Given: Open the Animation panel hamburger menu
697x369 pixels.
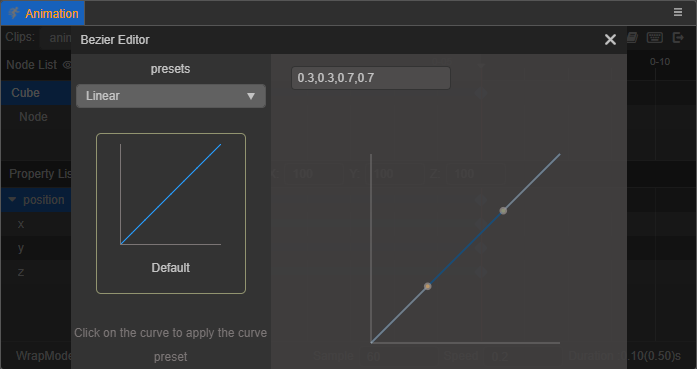Looking at the screenshot, I should tap(677, 12).
